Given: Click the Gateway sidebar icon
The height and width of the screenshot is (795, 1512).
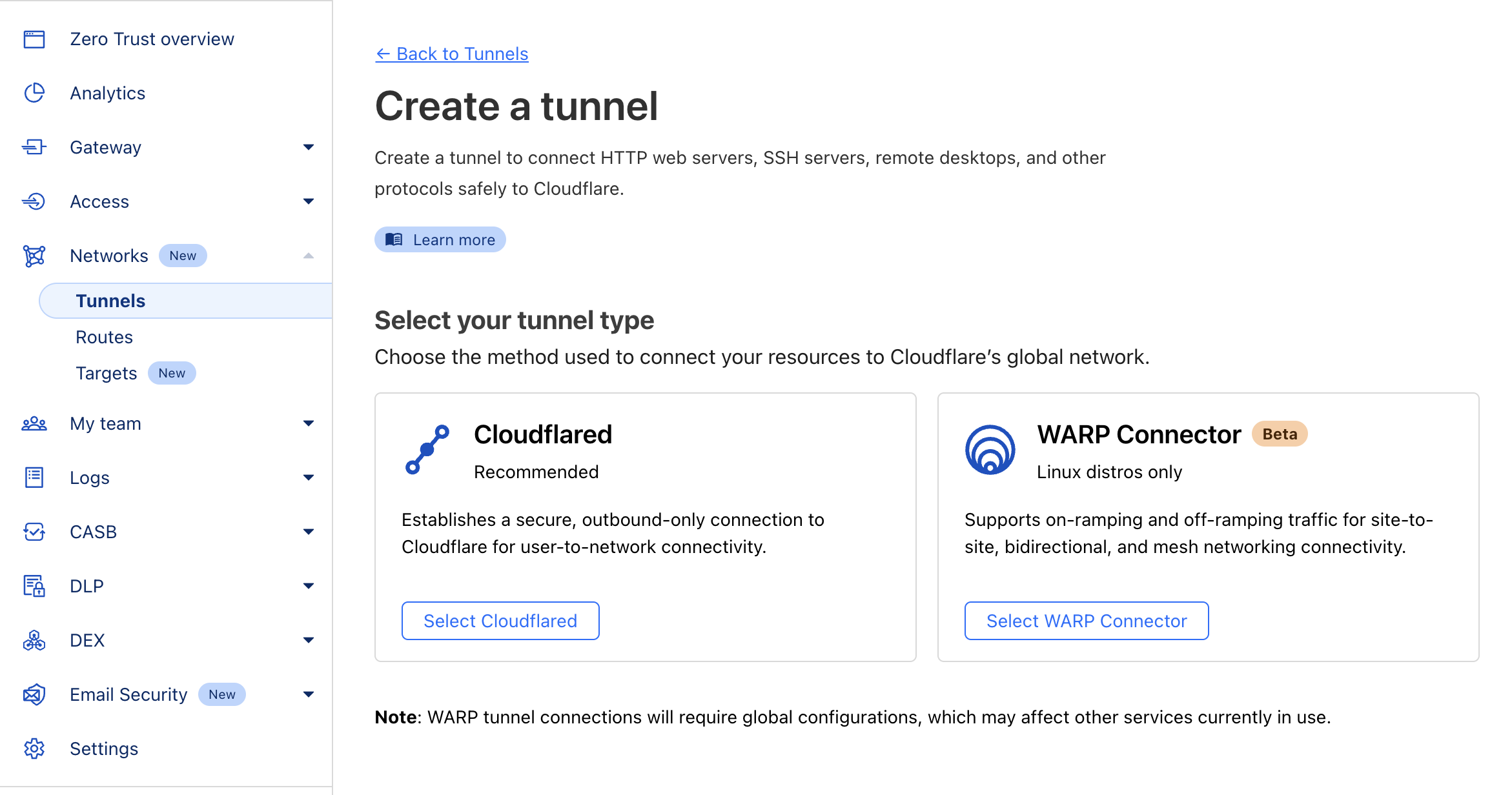Looking at the screenshot, I should (34, 147).
